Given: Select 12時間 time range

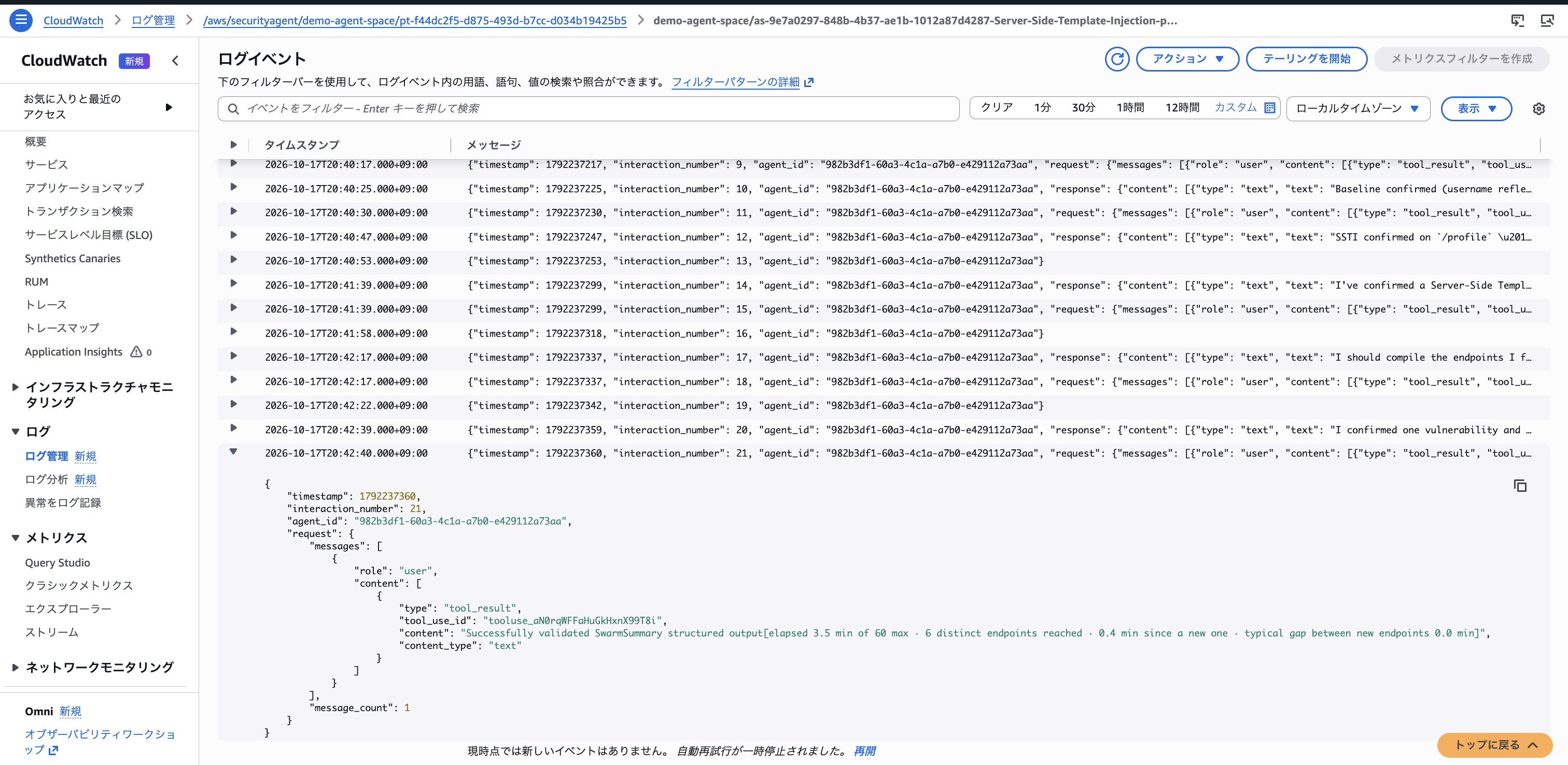Looking at the screenshot, I should [x=1182, y=108].
